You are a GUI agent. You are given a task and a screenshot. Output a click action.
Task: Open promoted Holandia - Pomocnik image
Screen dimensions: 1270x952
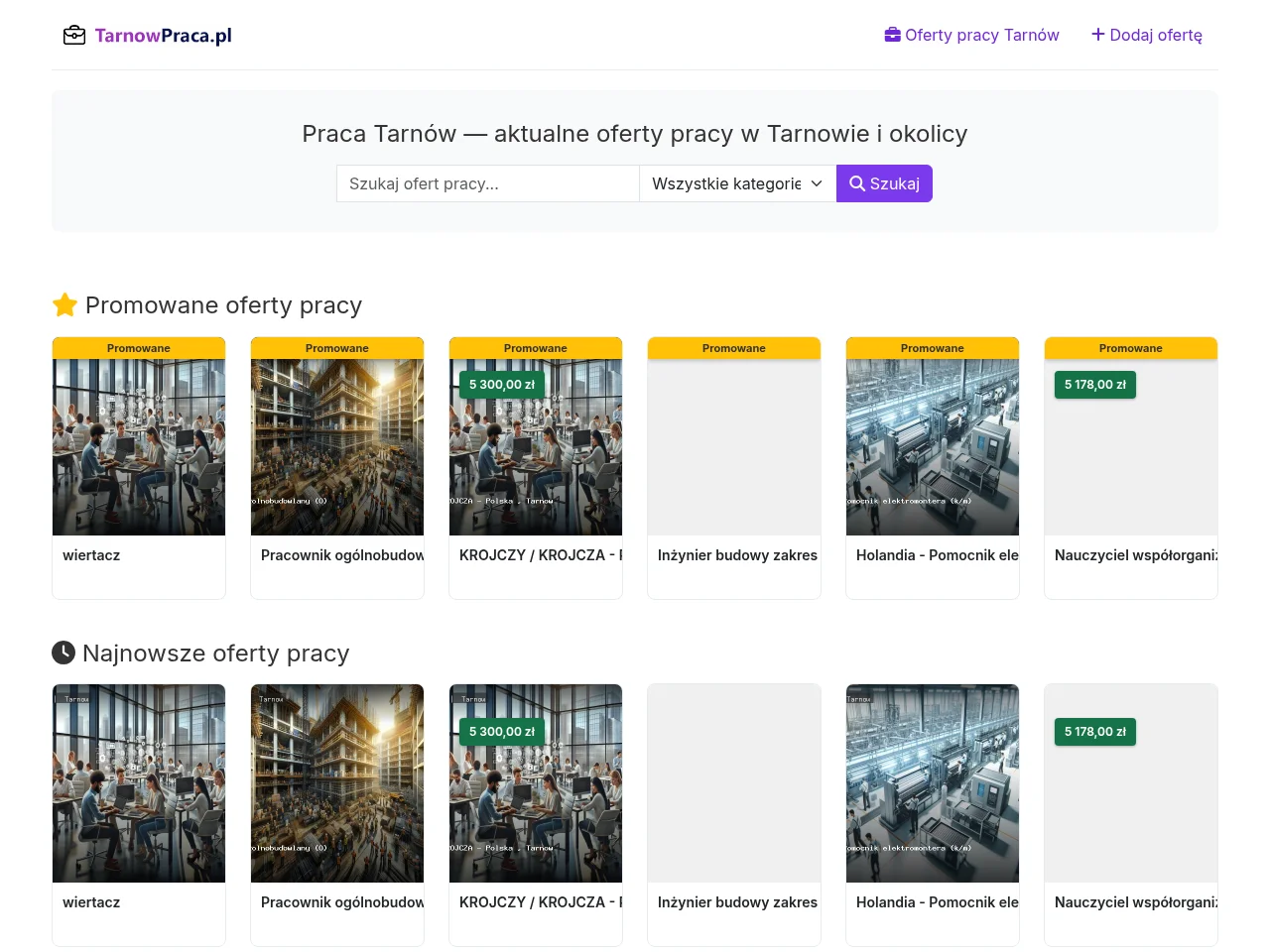[x=933, y=447]
